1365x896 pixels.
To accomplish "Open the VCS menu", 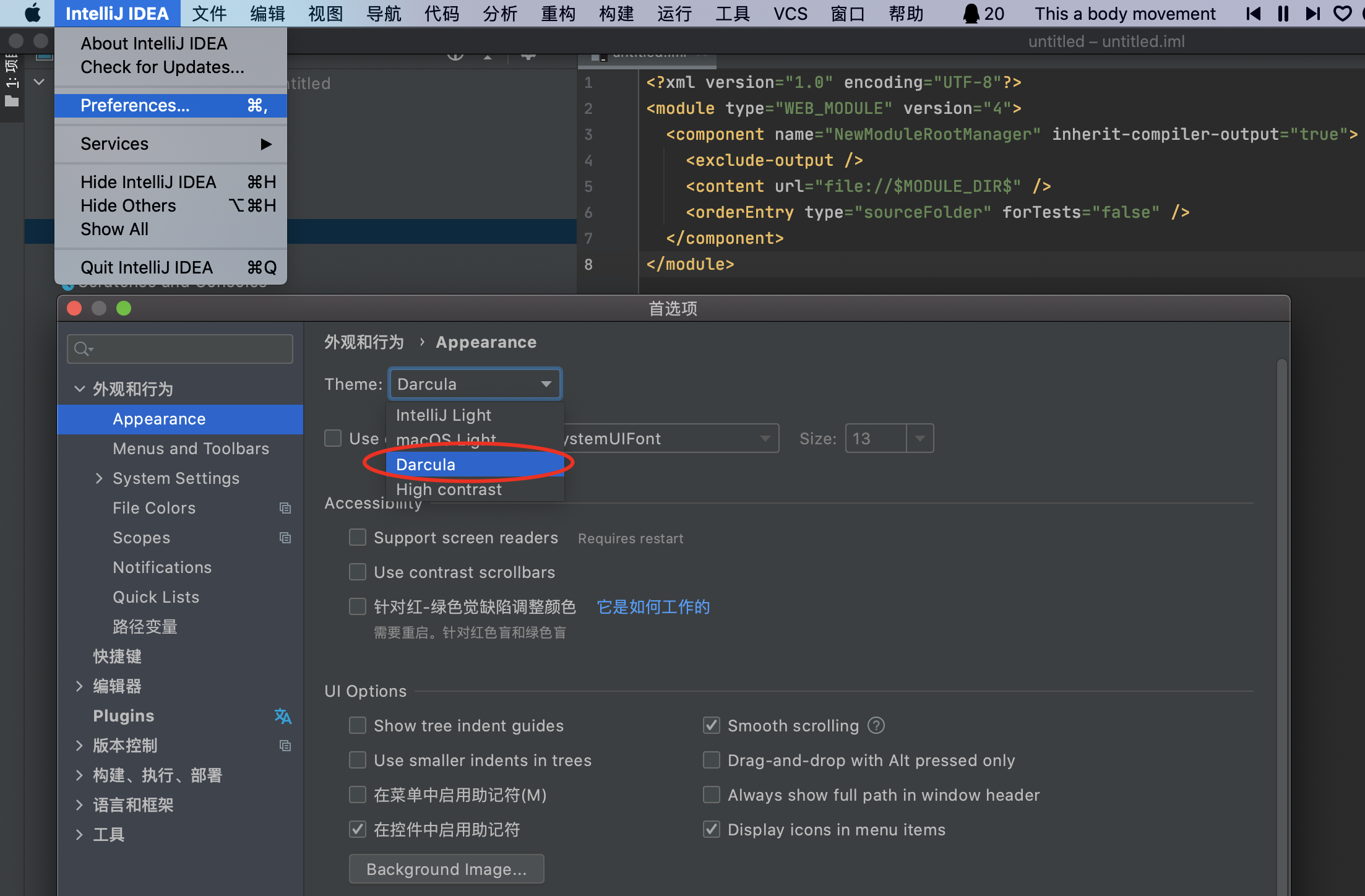I will pos(790,13).
